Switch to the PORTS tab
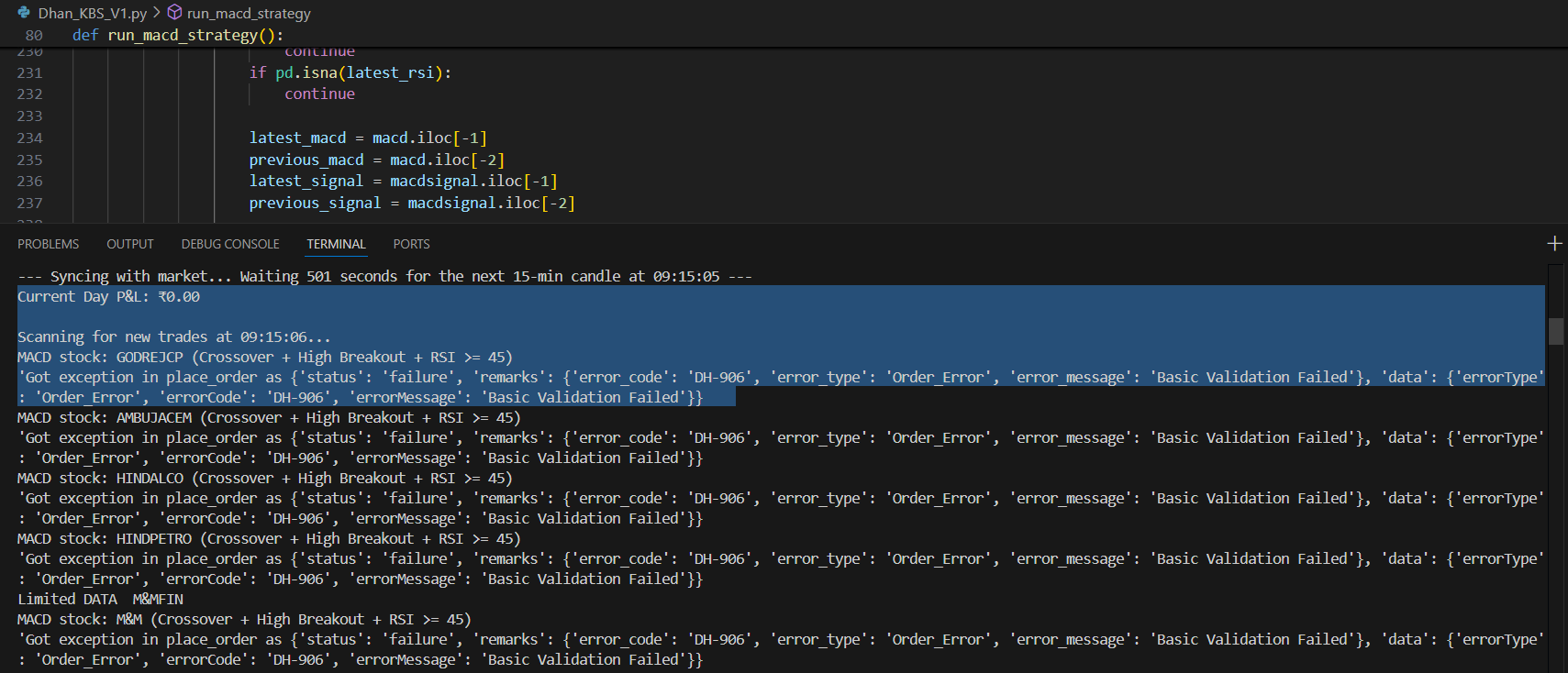The width and height of the screenshot is (1568, 673). 411,244
